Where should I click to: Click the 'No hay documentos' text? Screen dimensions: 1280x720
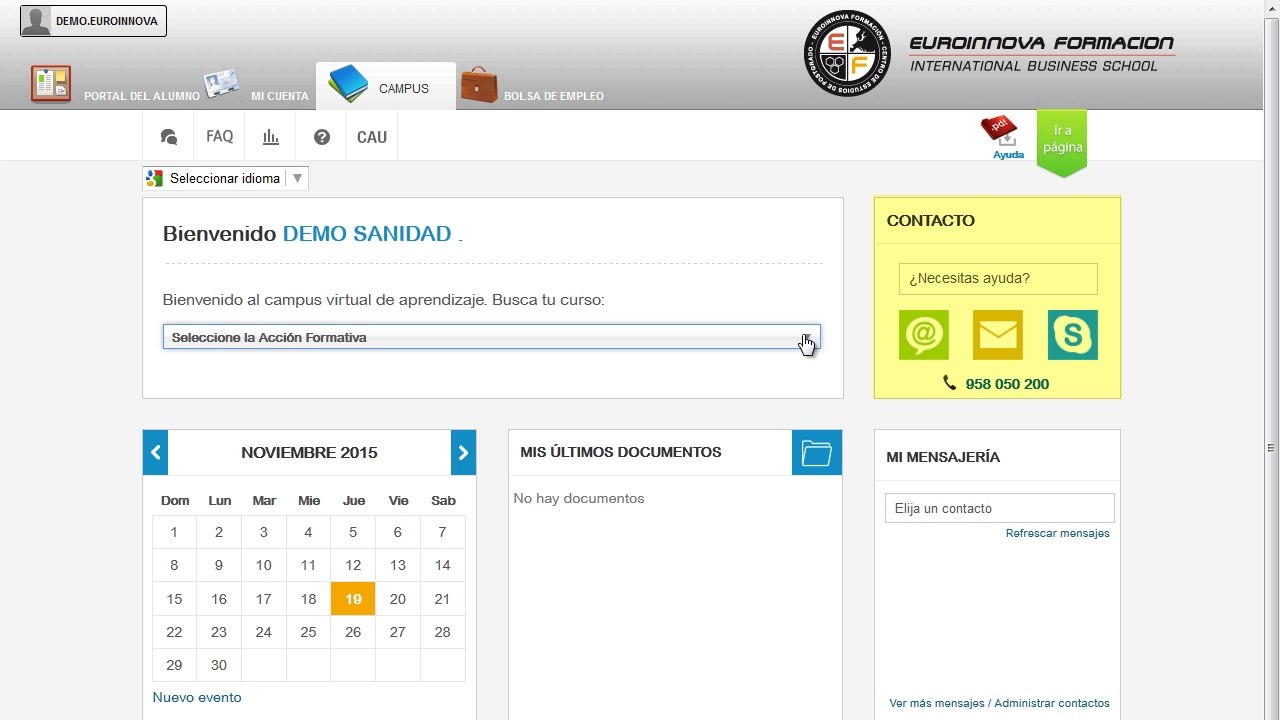click(579, 498)
